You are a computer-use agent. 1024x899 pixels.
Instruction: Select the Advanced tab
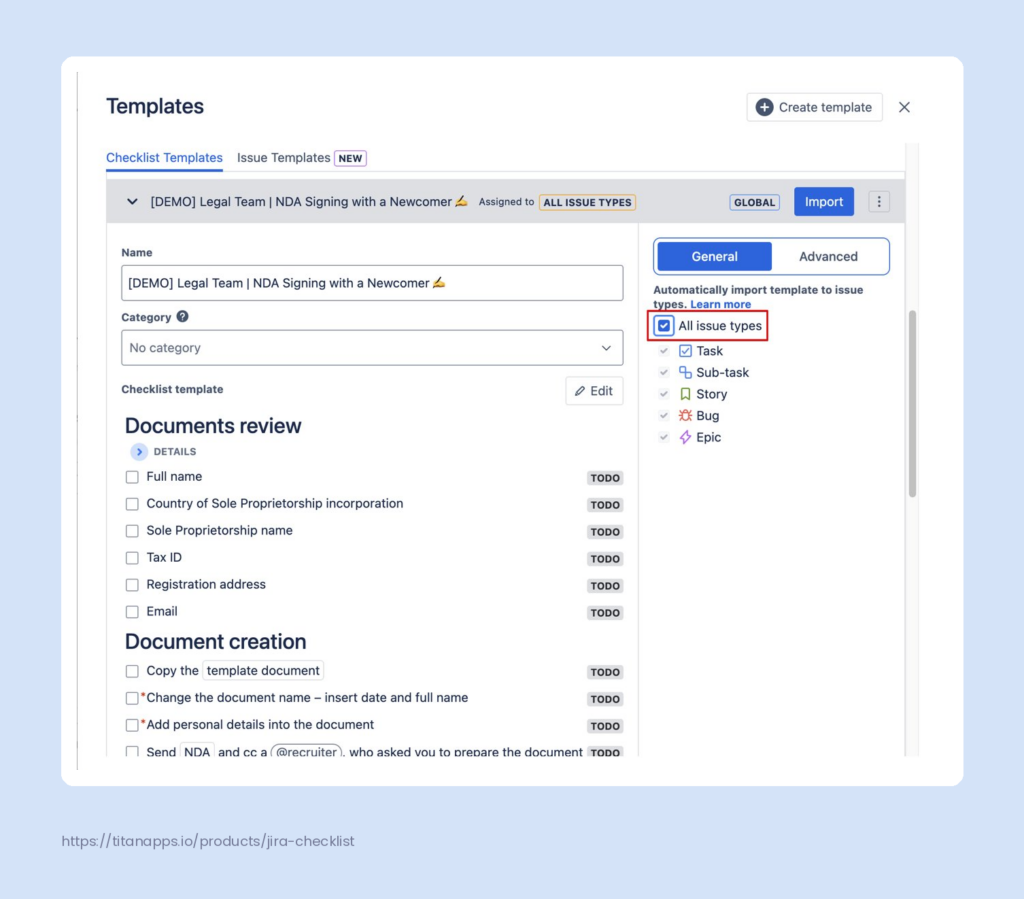coord(828,257)
